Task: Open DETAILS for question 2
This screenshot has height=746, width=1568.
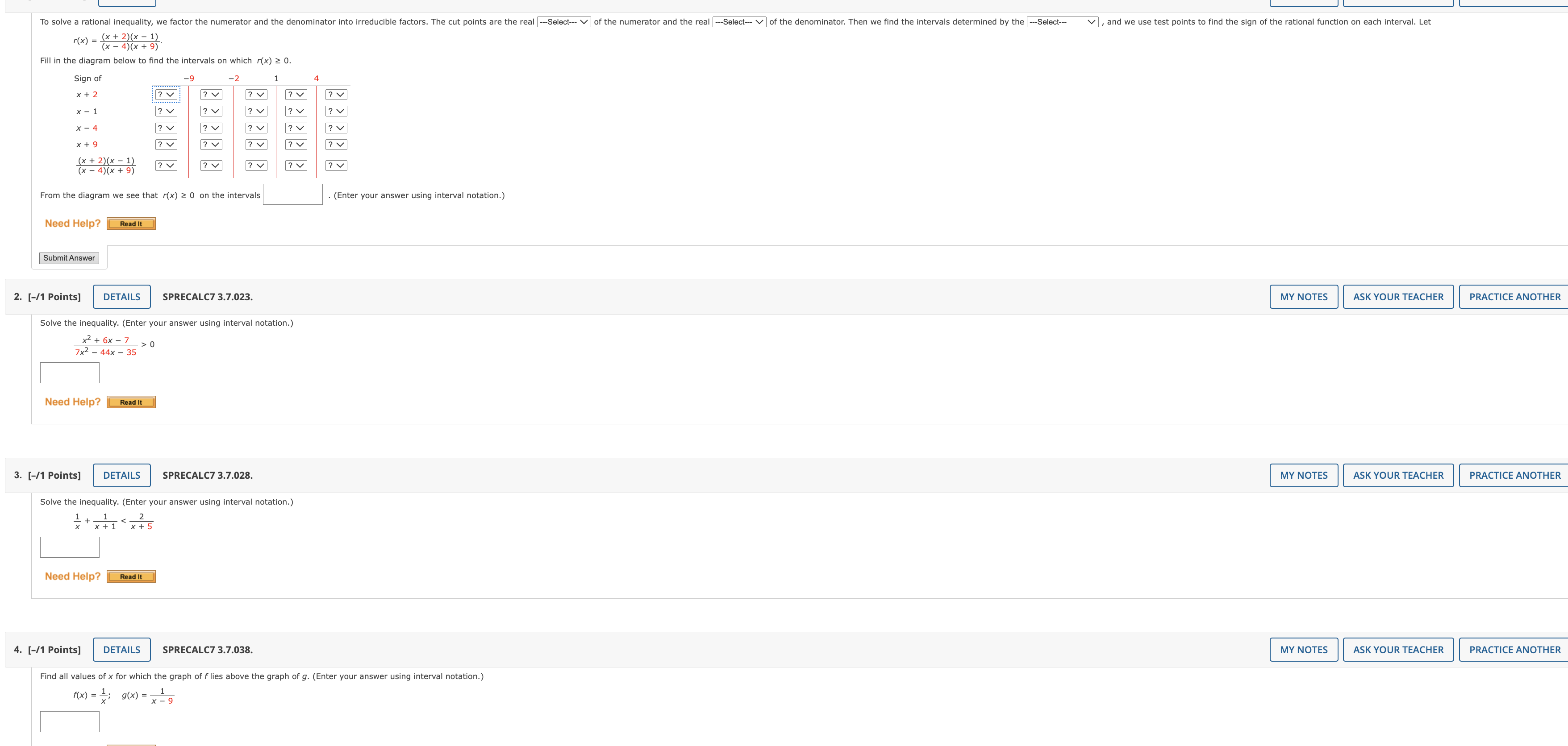Action: pyautogui.click(x=122, y=297)
